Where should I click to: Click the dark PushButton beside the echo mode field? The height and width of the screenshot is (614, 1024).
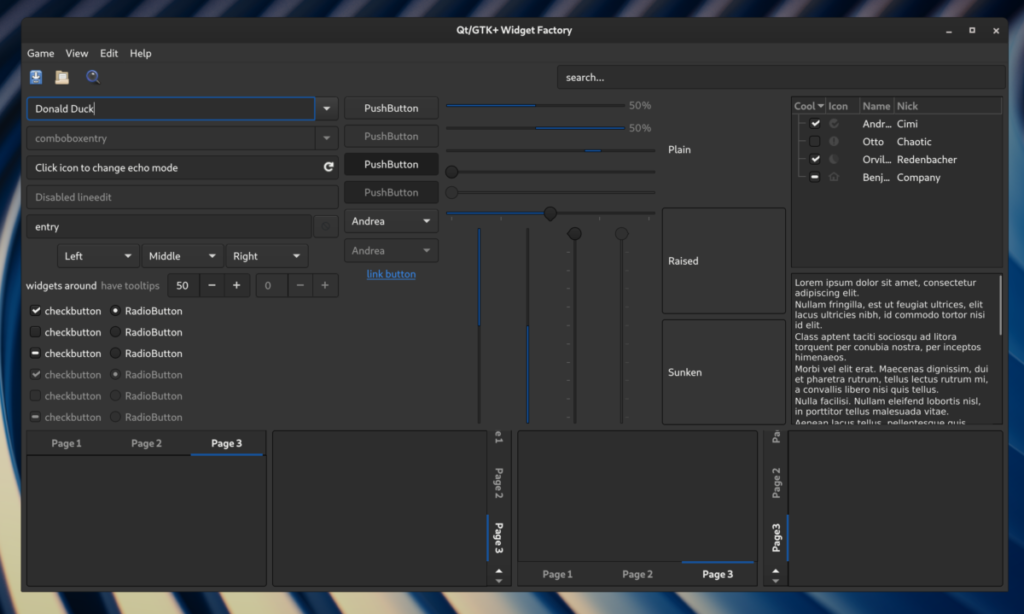391,164
